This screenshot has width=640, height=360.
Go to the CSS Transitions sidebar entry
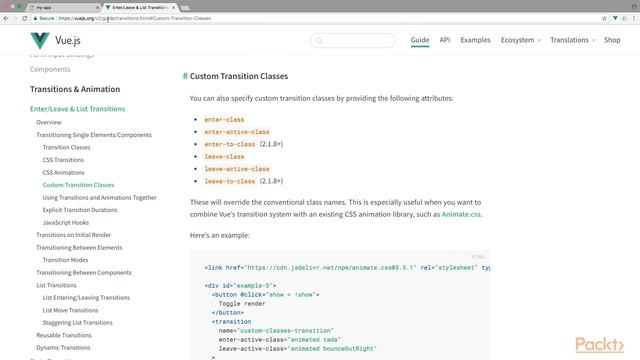tap(63, 160)
